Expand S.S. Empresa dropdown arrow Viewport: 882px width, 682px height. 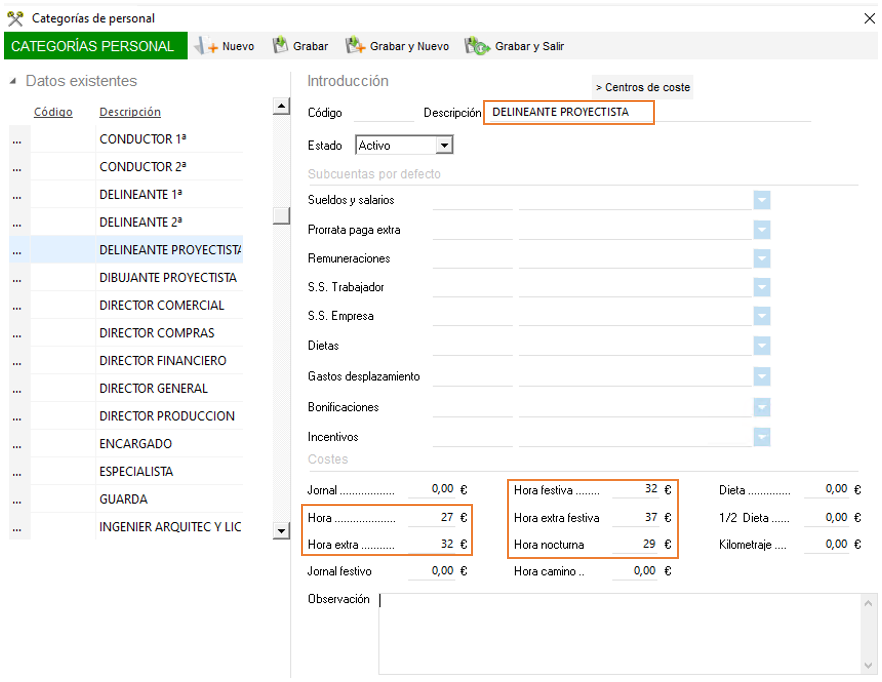pyautogui.click(x=762, y=316)
